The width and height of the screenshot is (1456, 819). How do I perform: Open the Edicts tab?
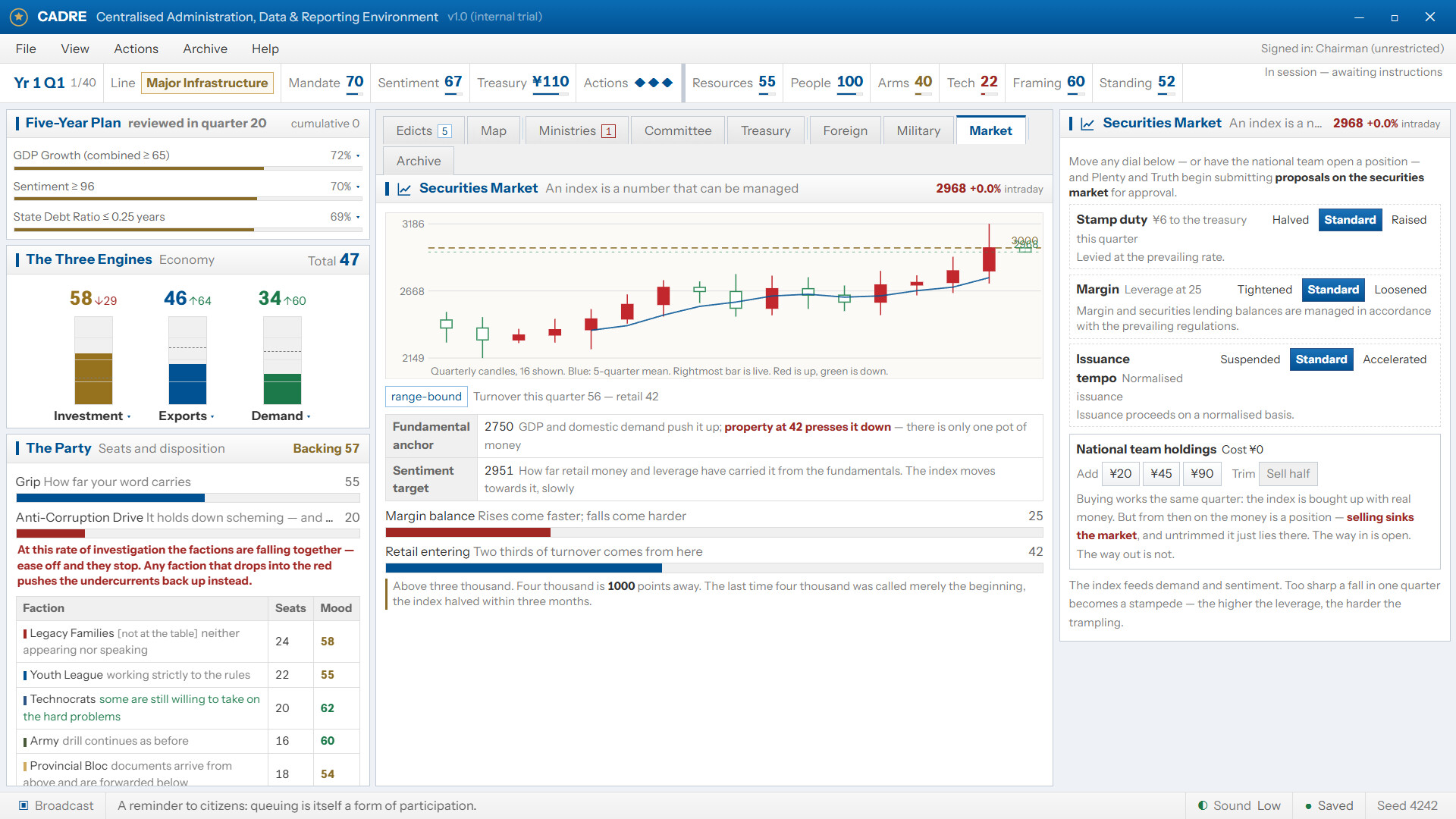coord(423,130)
